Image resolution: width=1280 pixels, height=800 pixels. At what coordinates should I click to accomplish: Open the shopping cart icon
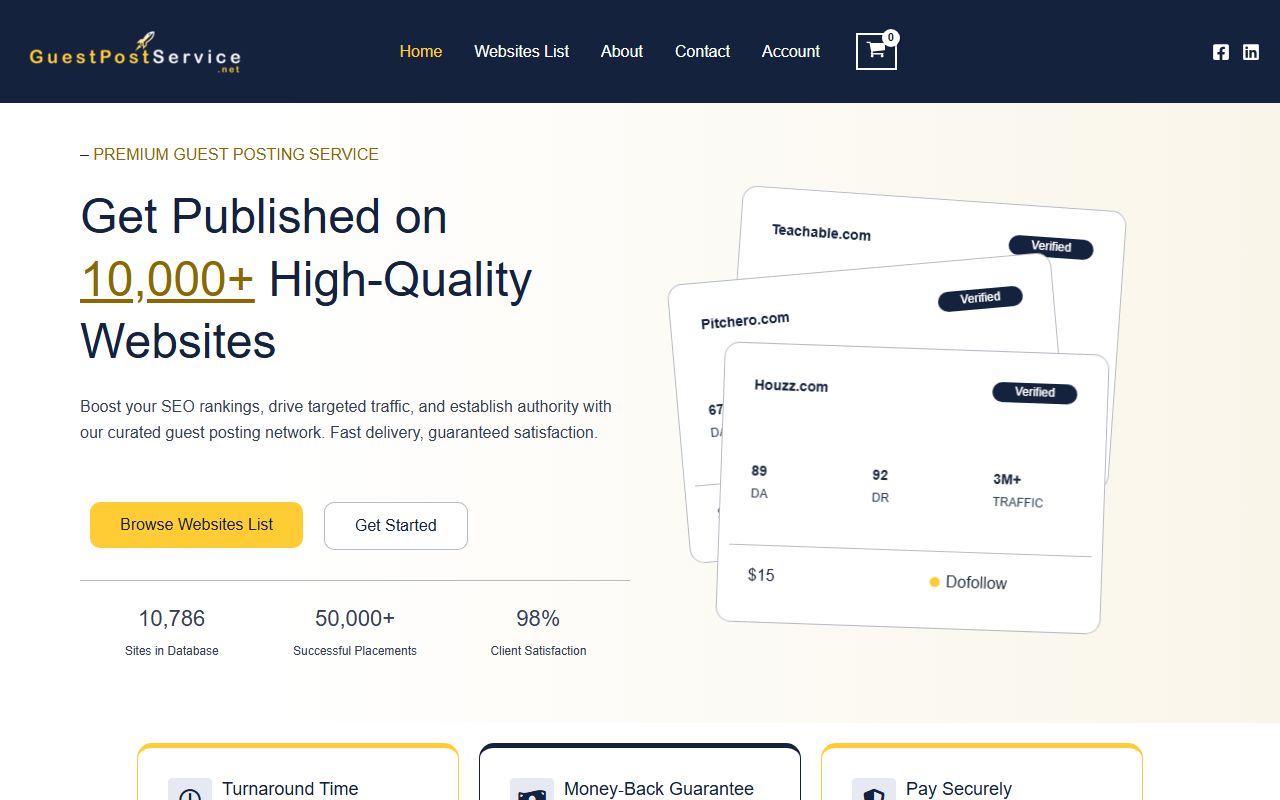pos(876,51)
